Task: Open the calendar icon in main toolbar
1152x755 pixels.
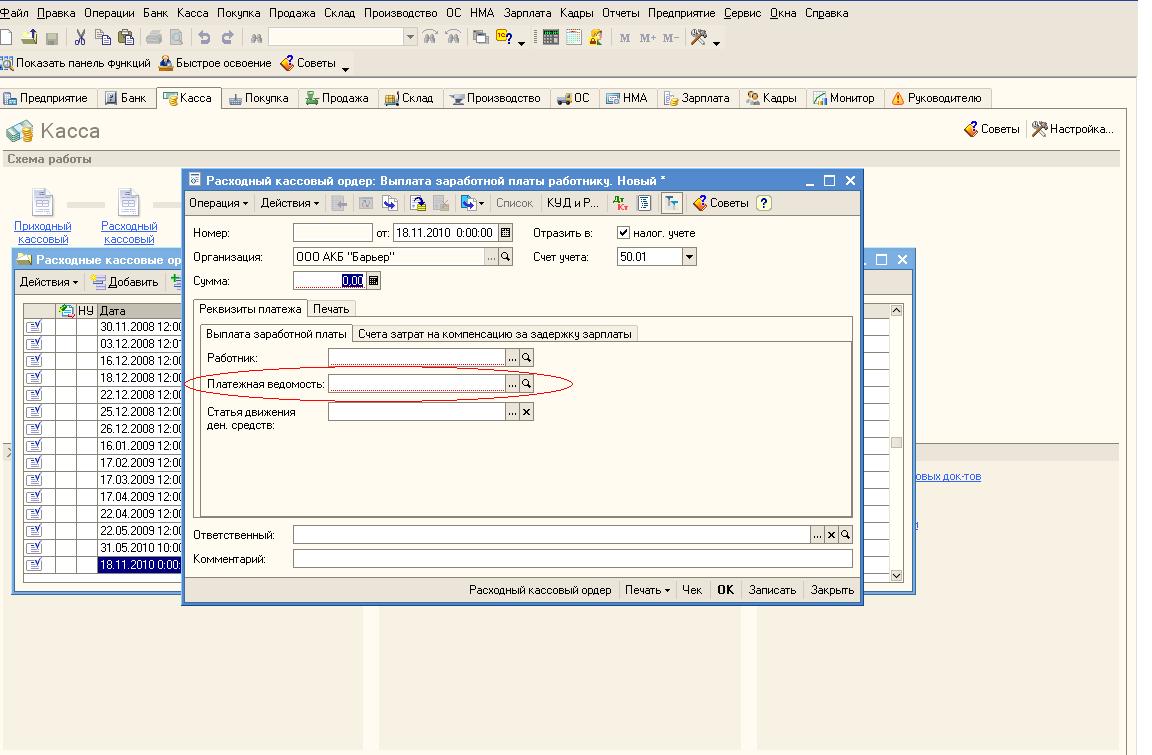Action: coord(573,37)
